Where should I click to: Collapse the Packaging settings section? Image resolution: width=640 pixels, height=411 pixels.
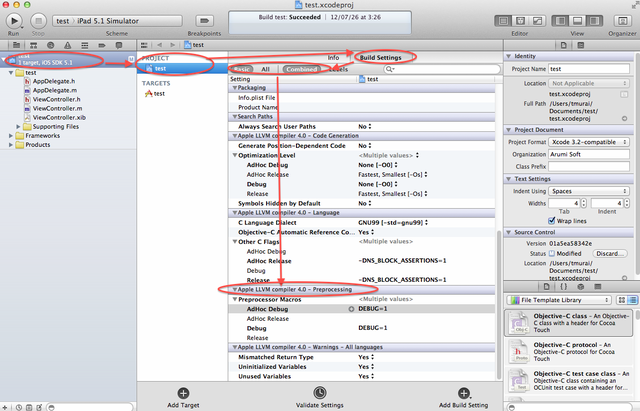[235, 88]
